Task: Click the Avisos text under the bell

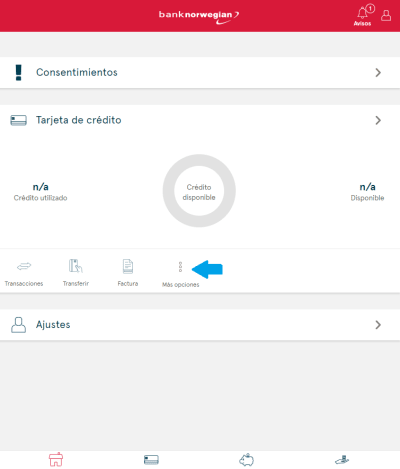Action: (x=362, y=23)
